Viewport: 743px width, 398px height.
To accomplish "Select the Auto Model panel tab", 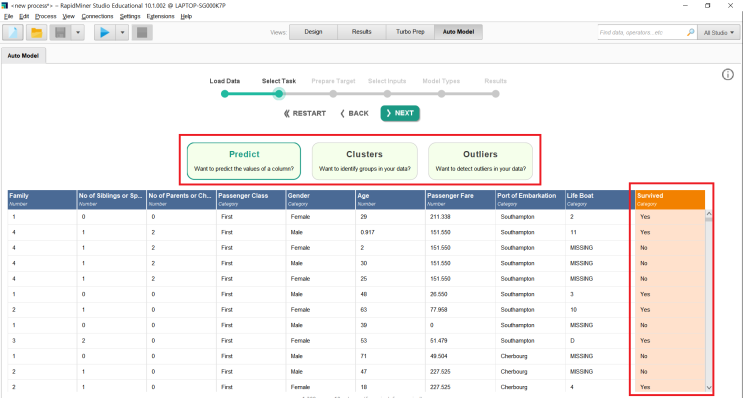I will click(x=23, y=55).
